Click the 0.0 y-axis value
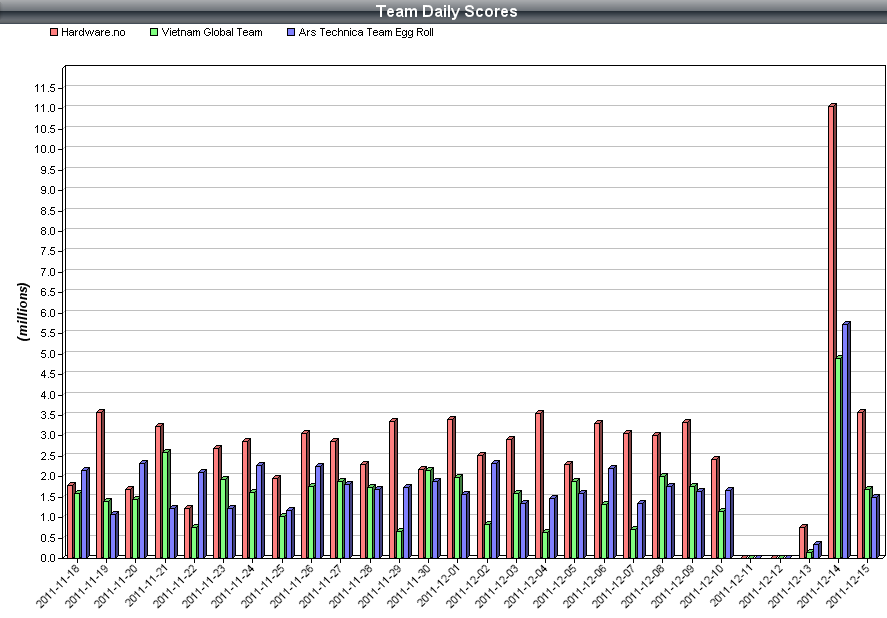 (x=48, y=558)
